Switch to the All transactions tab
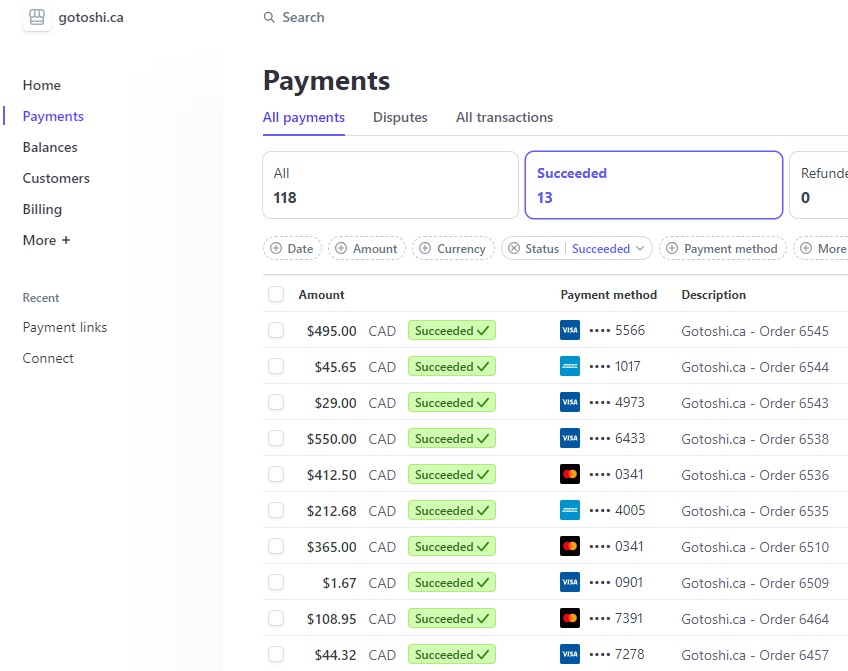Screen dimensions: 848x671 tap(504, 117)
